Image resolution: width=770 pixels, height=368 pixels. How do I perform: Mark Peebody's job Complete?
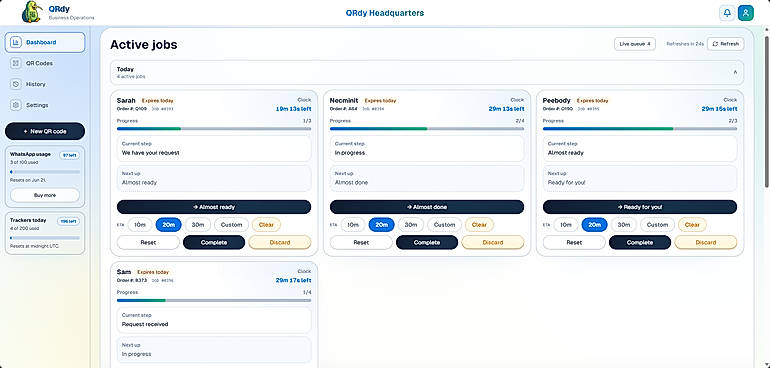(640, 242)
